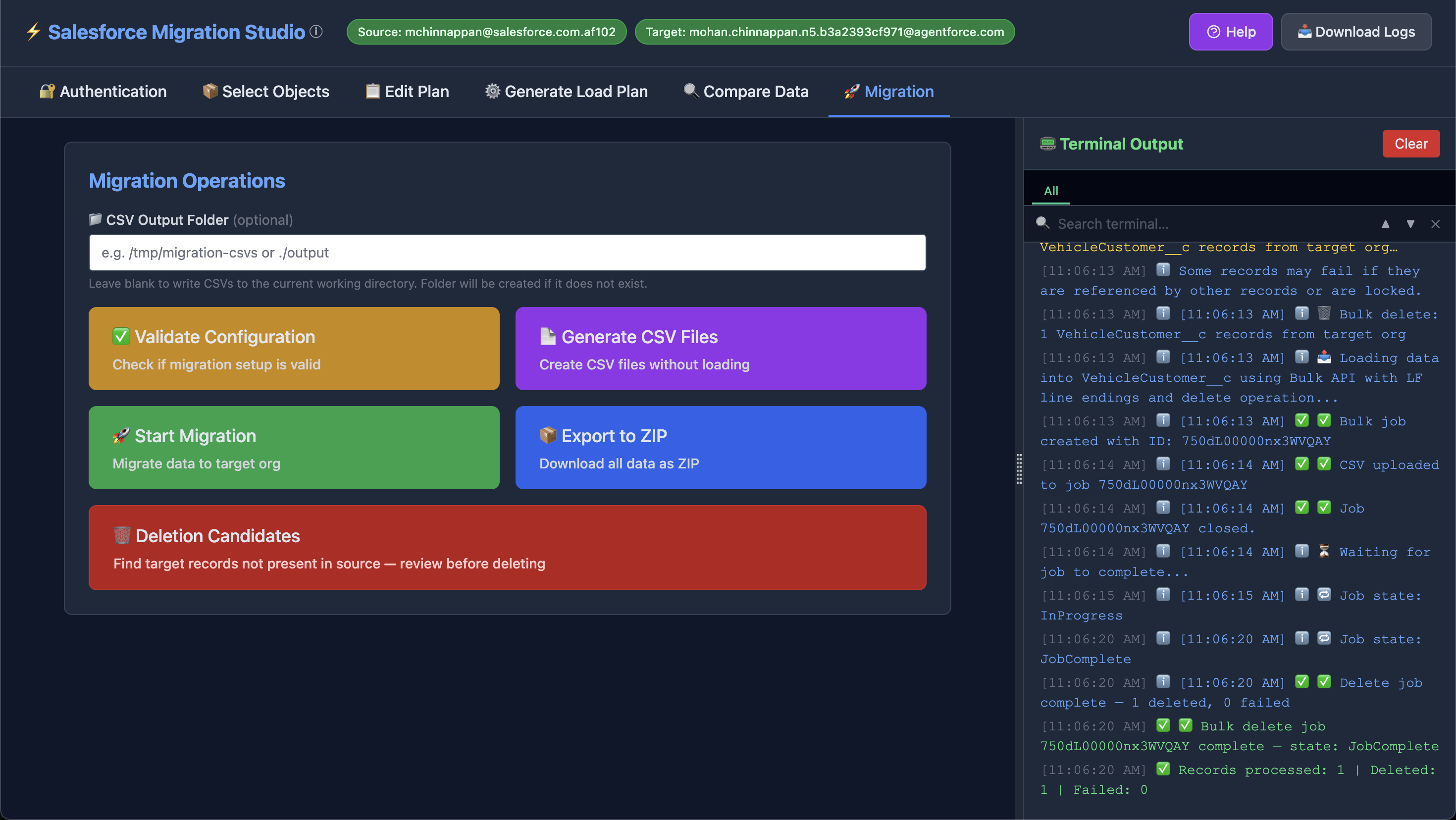
Task: Click the terminal search magnifier icon
Action: coord(1042,223)
